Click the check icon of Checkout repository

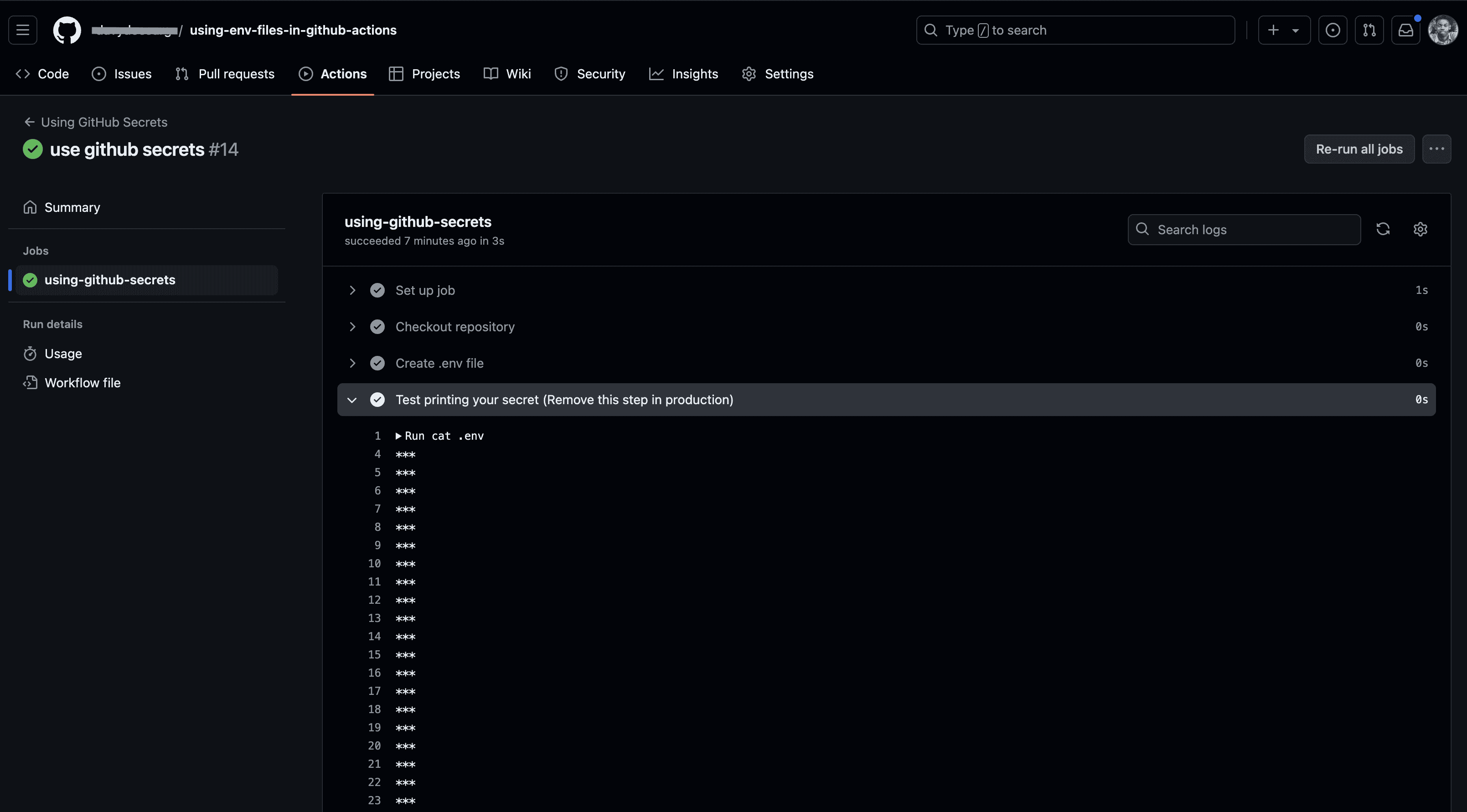tap(377, 327)
